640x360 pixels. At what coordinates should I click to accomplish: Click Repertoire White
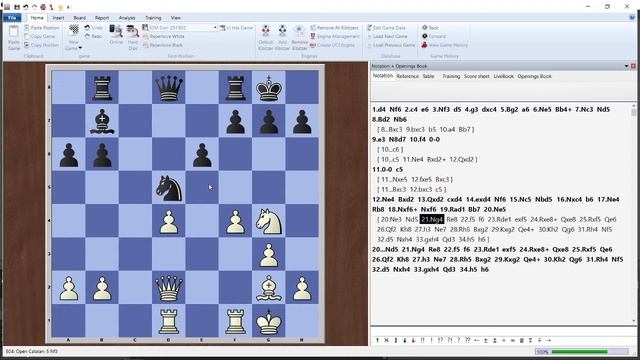[x=164, y=36]
